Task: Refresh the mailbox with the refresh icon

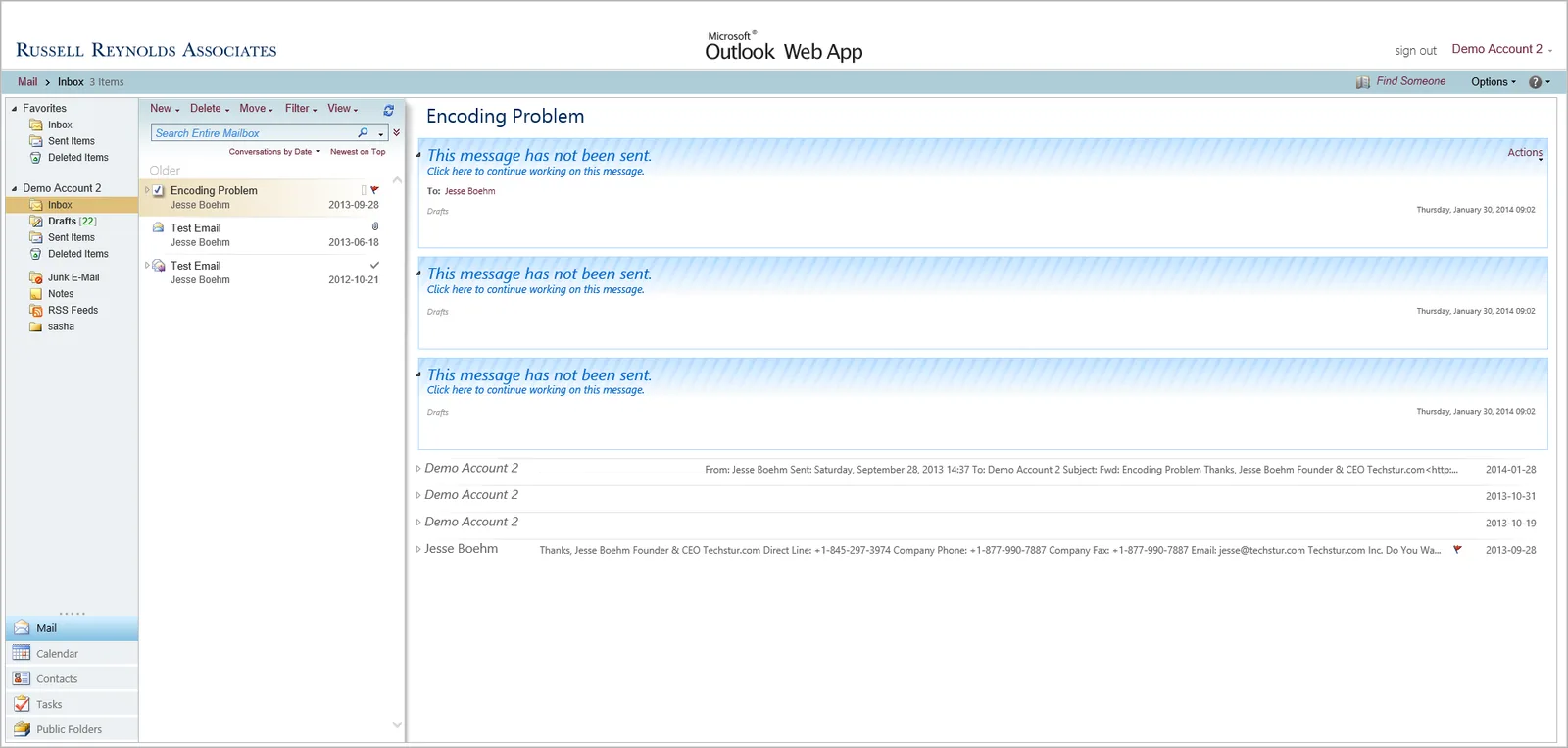Action: click(x=389, y=110)
